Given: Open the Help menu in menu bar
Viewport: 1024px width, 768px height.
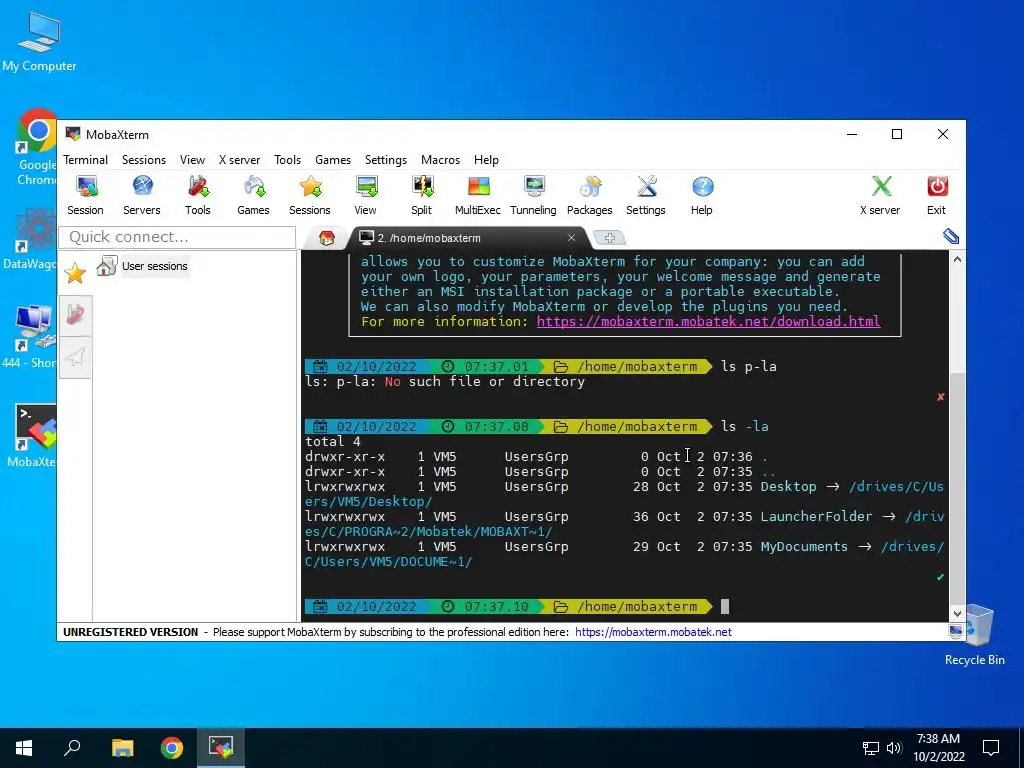Looking at the screenshot, I should (x=487, y=160).
